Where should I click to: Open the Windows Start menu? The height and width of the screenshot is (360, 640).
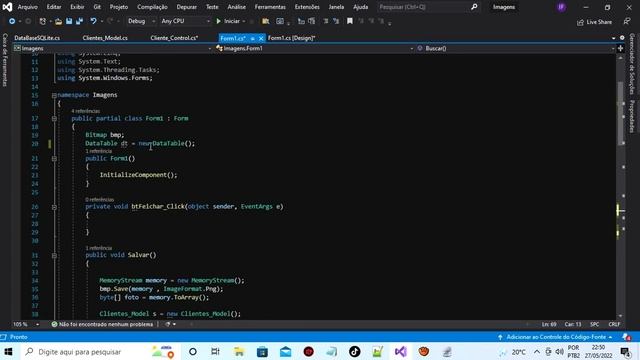(x=8, y=351)
